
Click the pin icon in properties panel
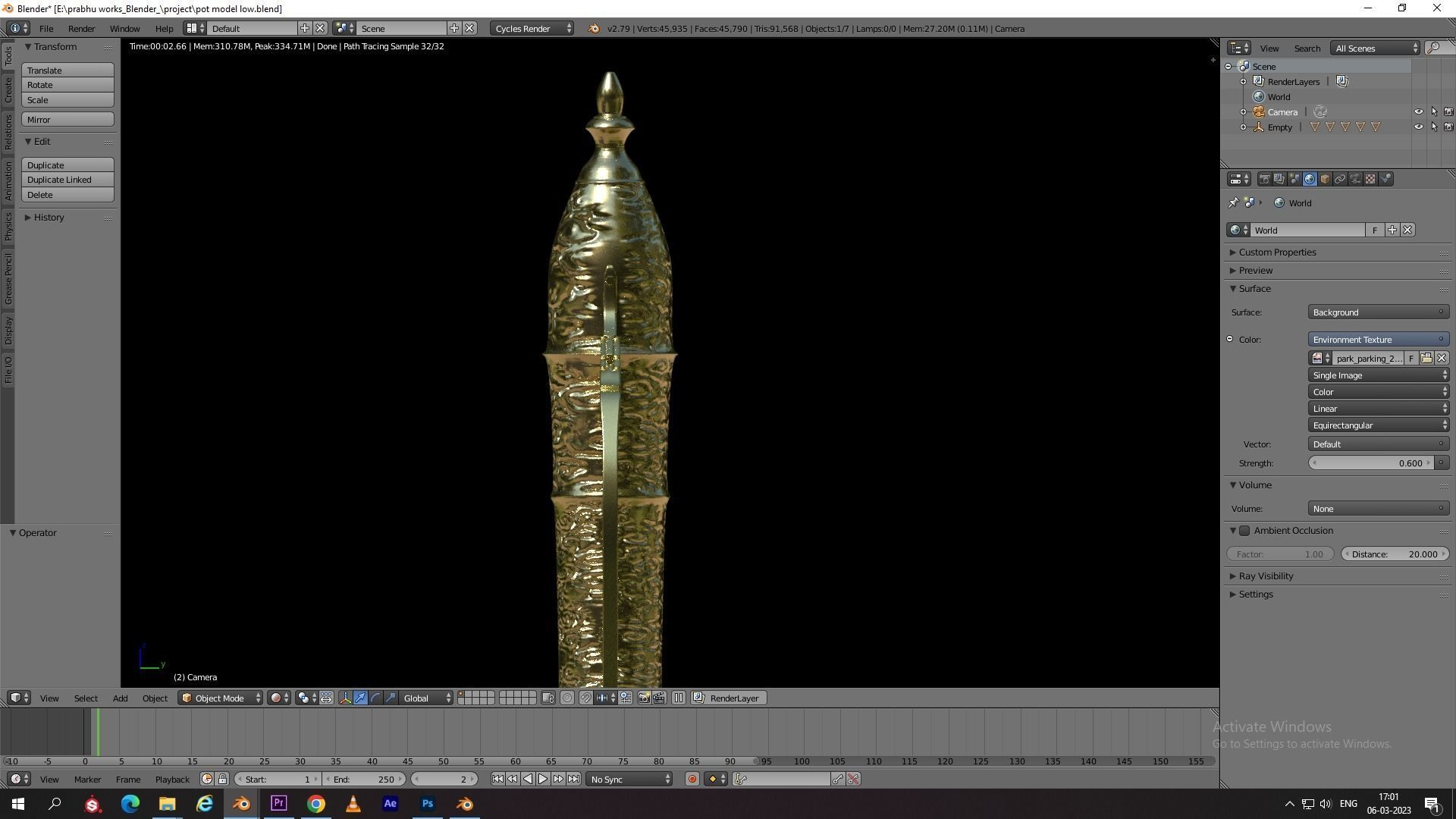(x=1233, y=203)
